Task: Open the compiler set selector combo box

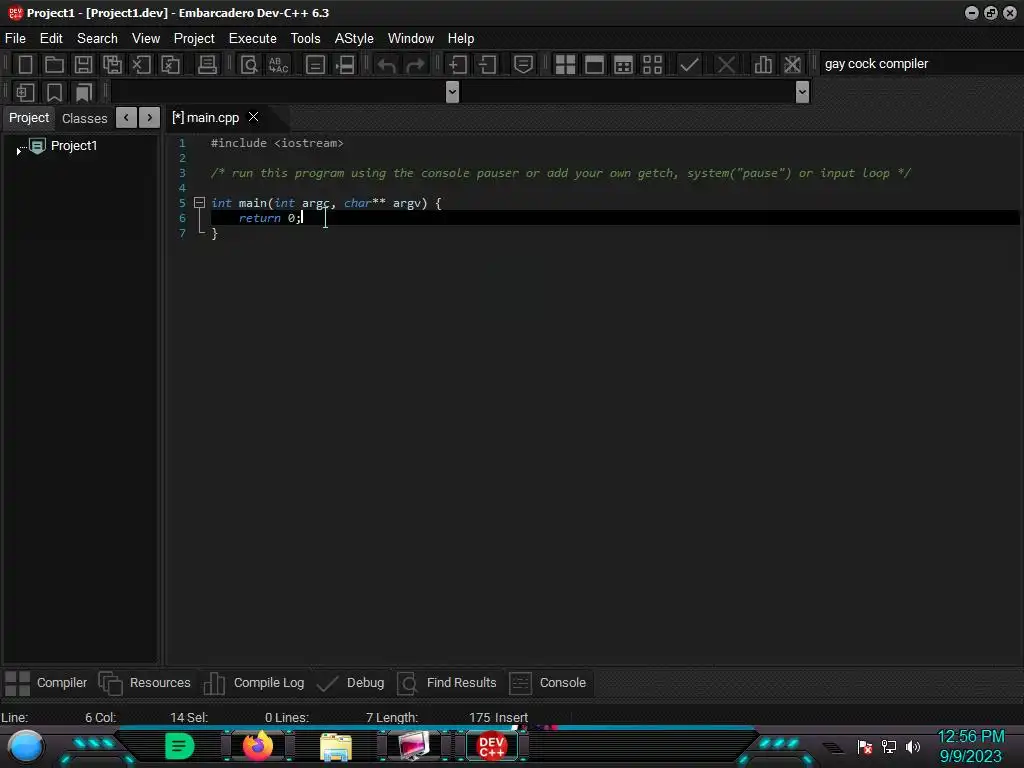Action: pos(921,64)
